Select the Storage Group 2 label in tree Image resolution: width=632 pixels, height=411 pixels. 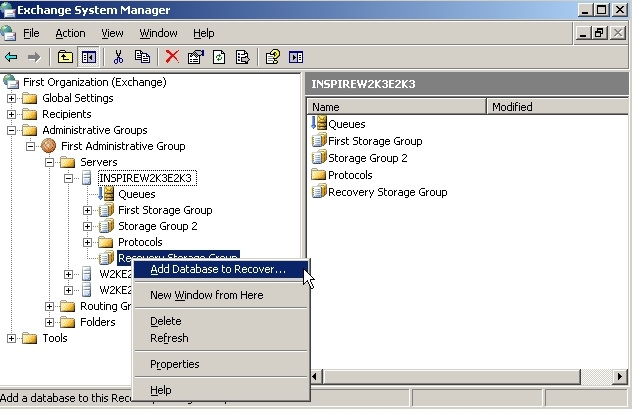[158, 226]
